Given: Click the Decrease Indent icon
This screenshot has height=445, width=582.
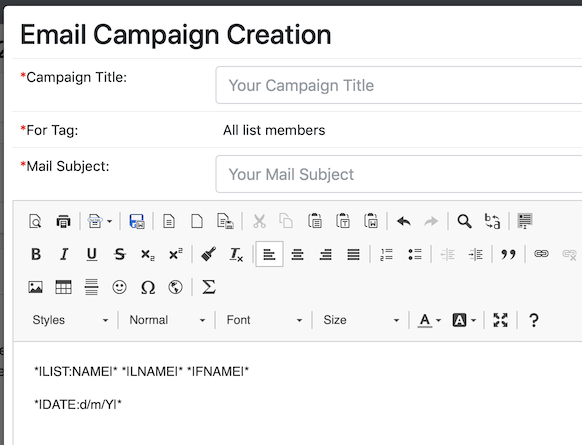Looking at the screenshot, I should pos(448,255).
